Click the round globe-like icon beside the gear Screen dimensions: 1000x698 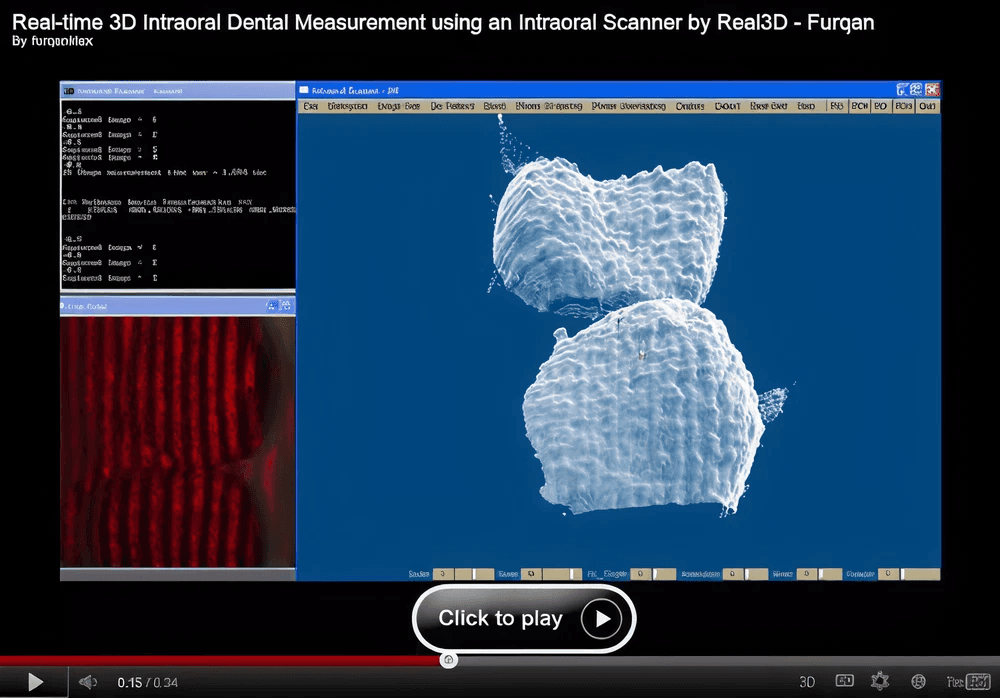(x=918, y=681)
